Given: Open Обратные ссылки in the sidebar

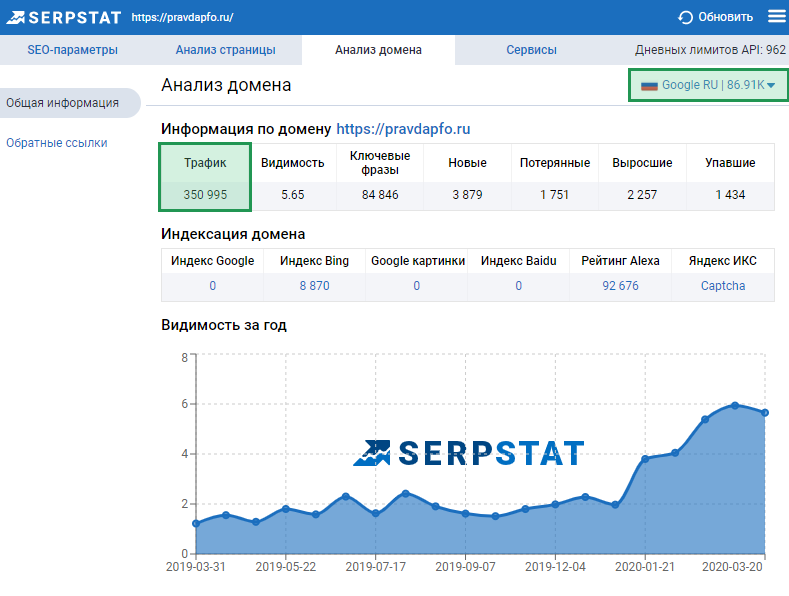Looking at the screenshot, I should tap(57, 143).
